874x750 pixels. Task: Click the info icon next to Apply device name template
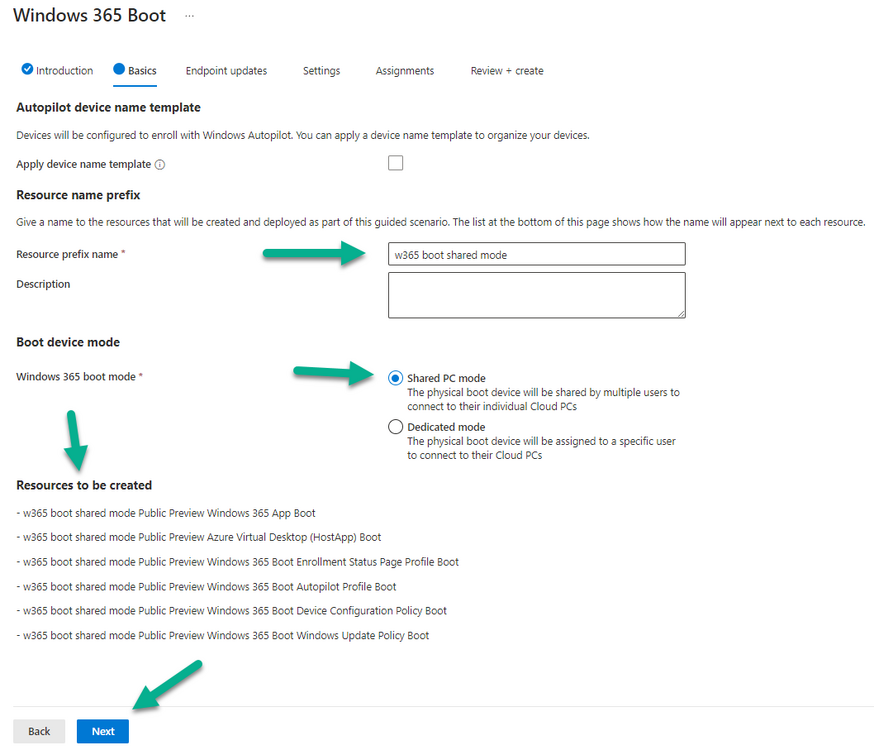click(x=160, y=164)
